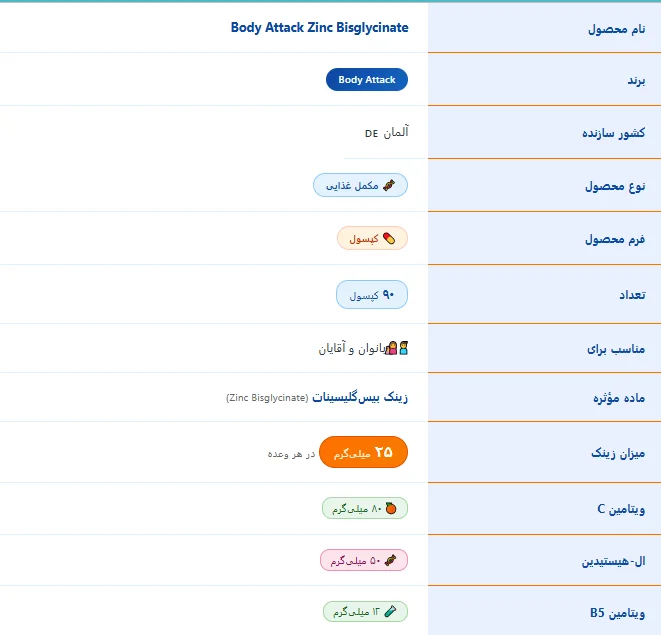The width and height of the screenshot is (661, 635).
Task: Click the نوع محصول row label
Action: click(x=615, y=186)
